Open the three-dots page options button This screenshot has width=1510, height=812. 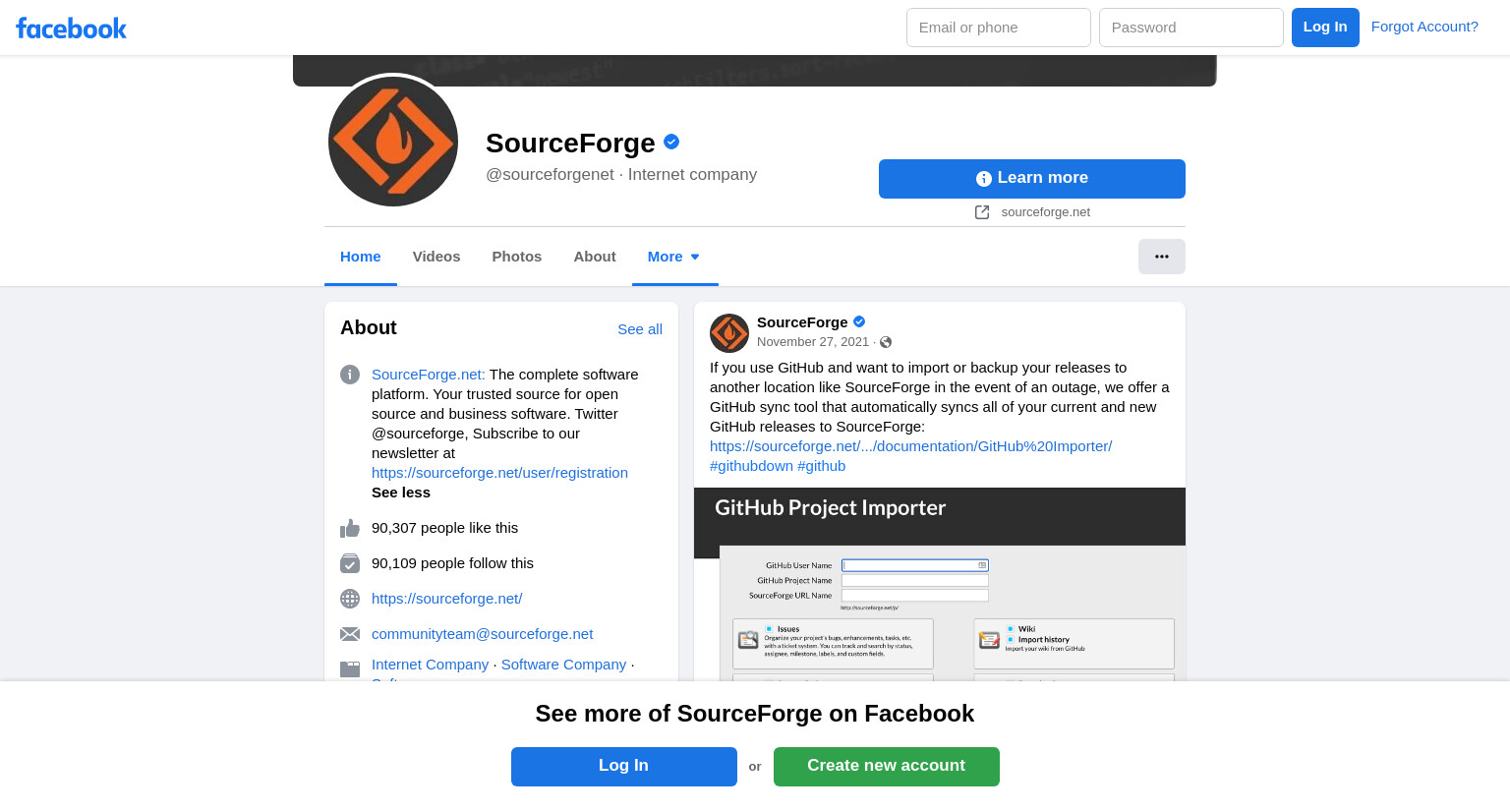(1162, 257)
